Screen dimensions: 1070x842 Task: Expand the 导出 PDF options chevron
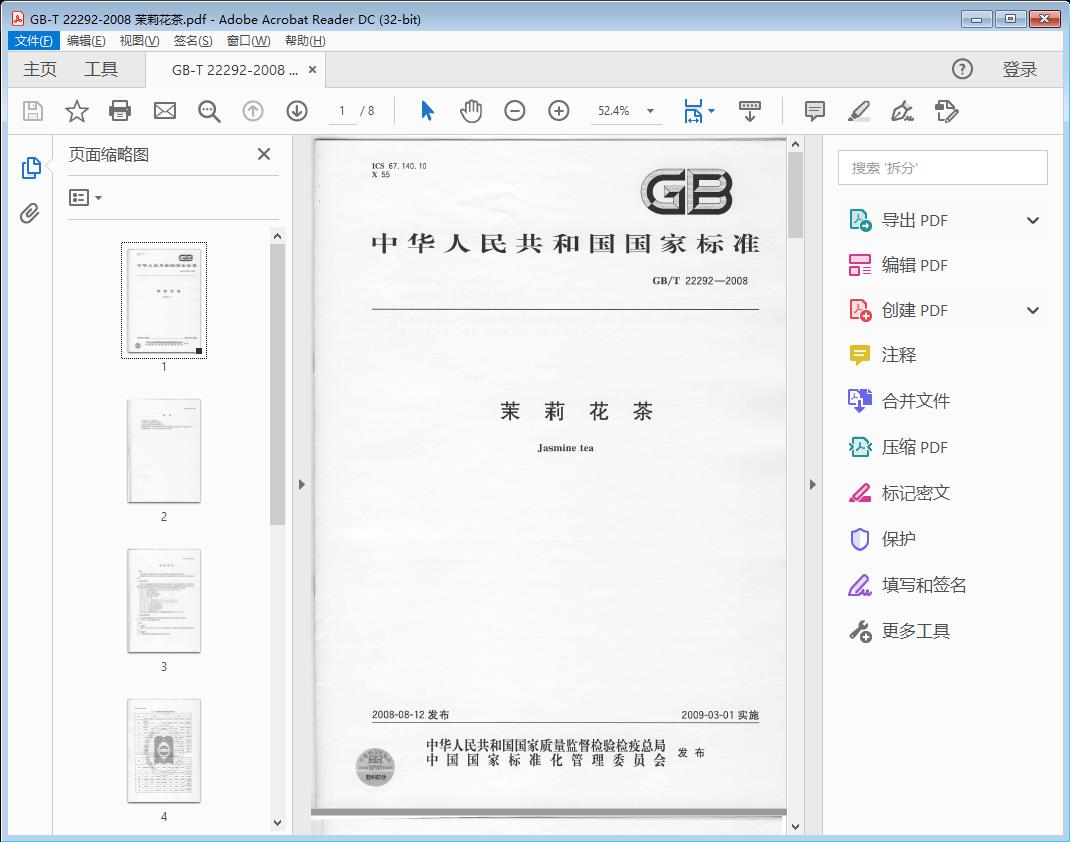click(x=1032, y=219)
